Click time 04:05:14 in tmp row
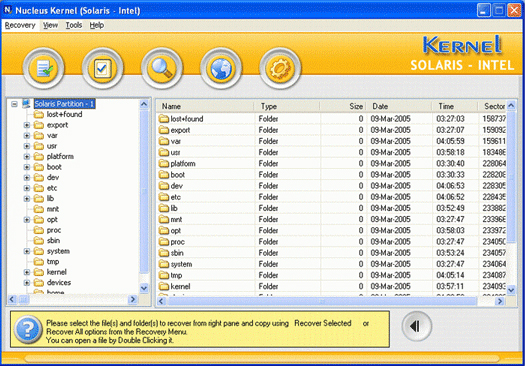525x366 pixels. 450,275
